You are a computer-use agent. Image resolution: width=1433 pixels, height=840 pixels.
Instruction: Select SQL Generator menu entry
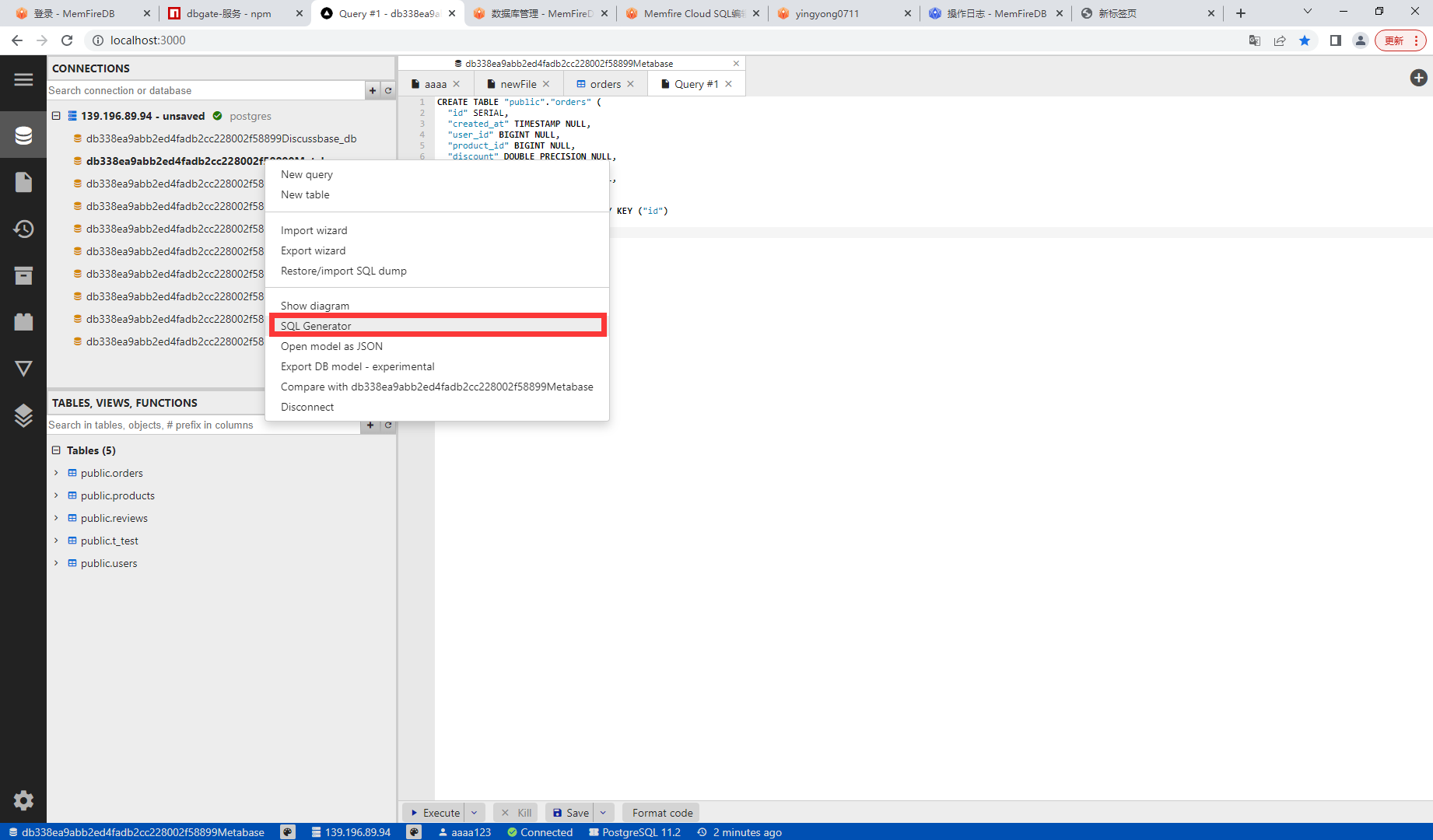pos(437,326)
